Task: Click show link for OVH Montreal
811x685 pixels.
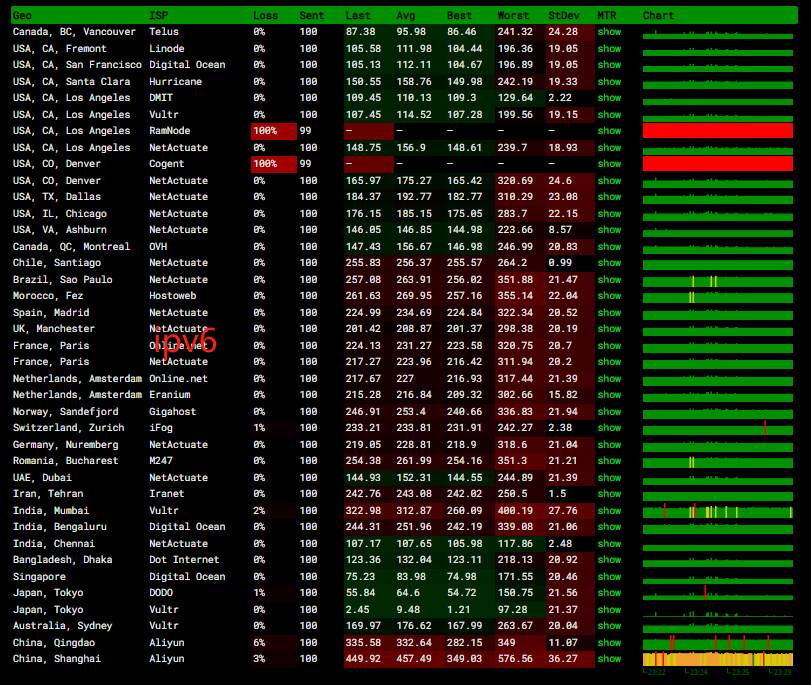Action: [609, 247]
